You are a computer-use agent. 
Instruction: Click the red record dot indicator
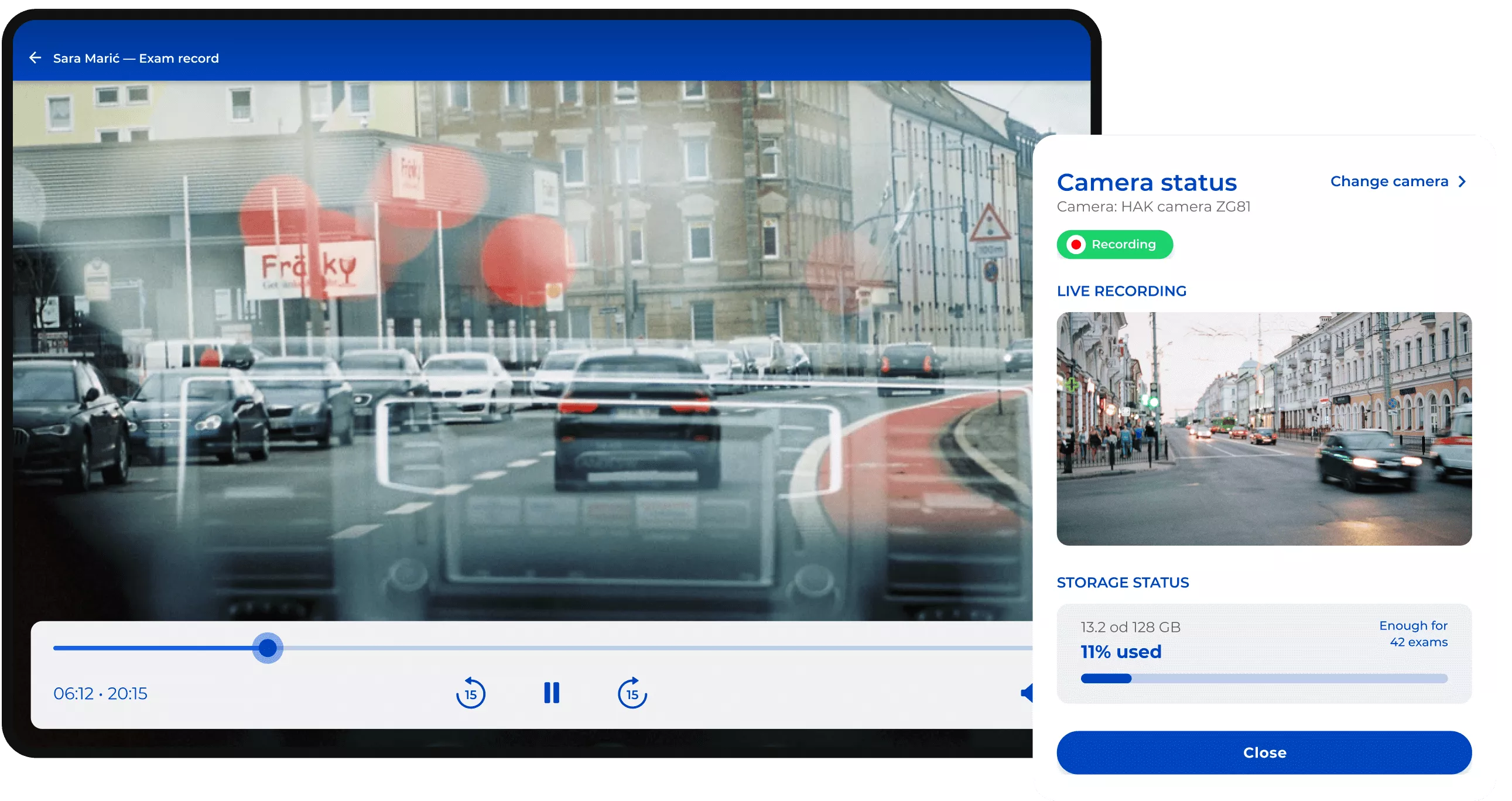(x=1076, y=245)
